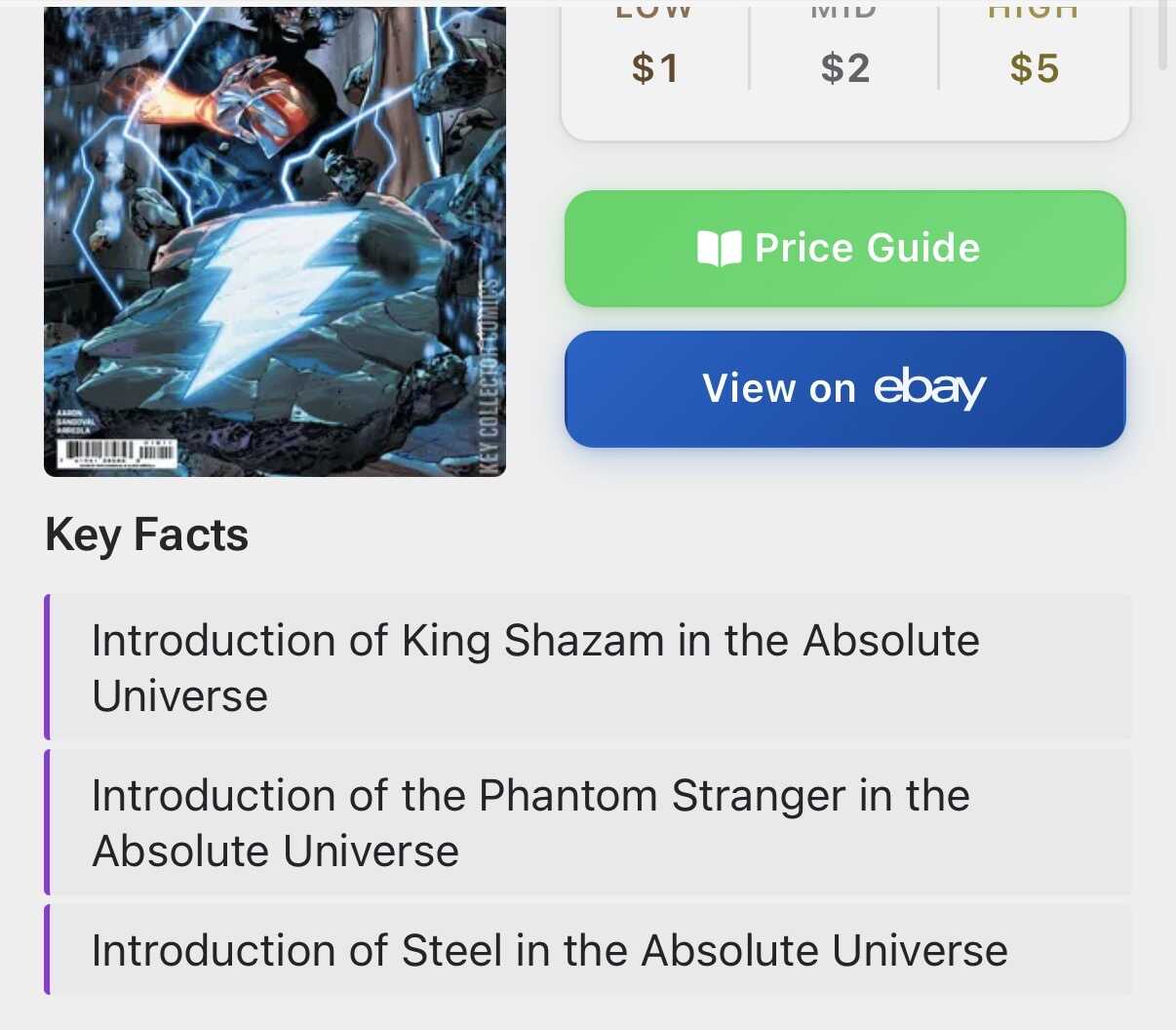Image resolution: width=1176 pixels, height=1030 pixels.
Task: Click the eBay logo
Action: (x=929, y=388)
